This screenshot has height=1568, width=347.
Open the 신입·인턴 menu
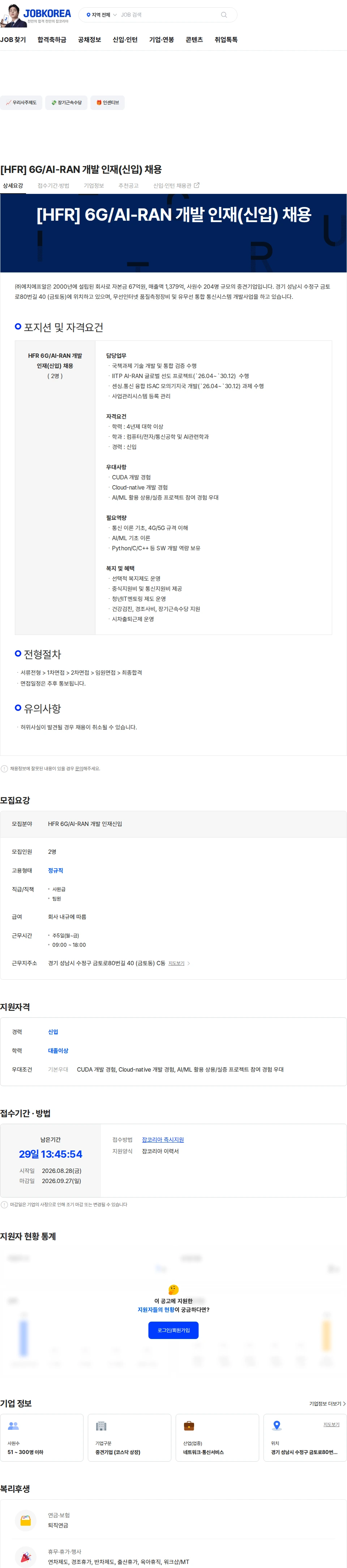tap(125, 39)
